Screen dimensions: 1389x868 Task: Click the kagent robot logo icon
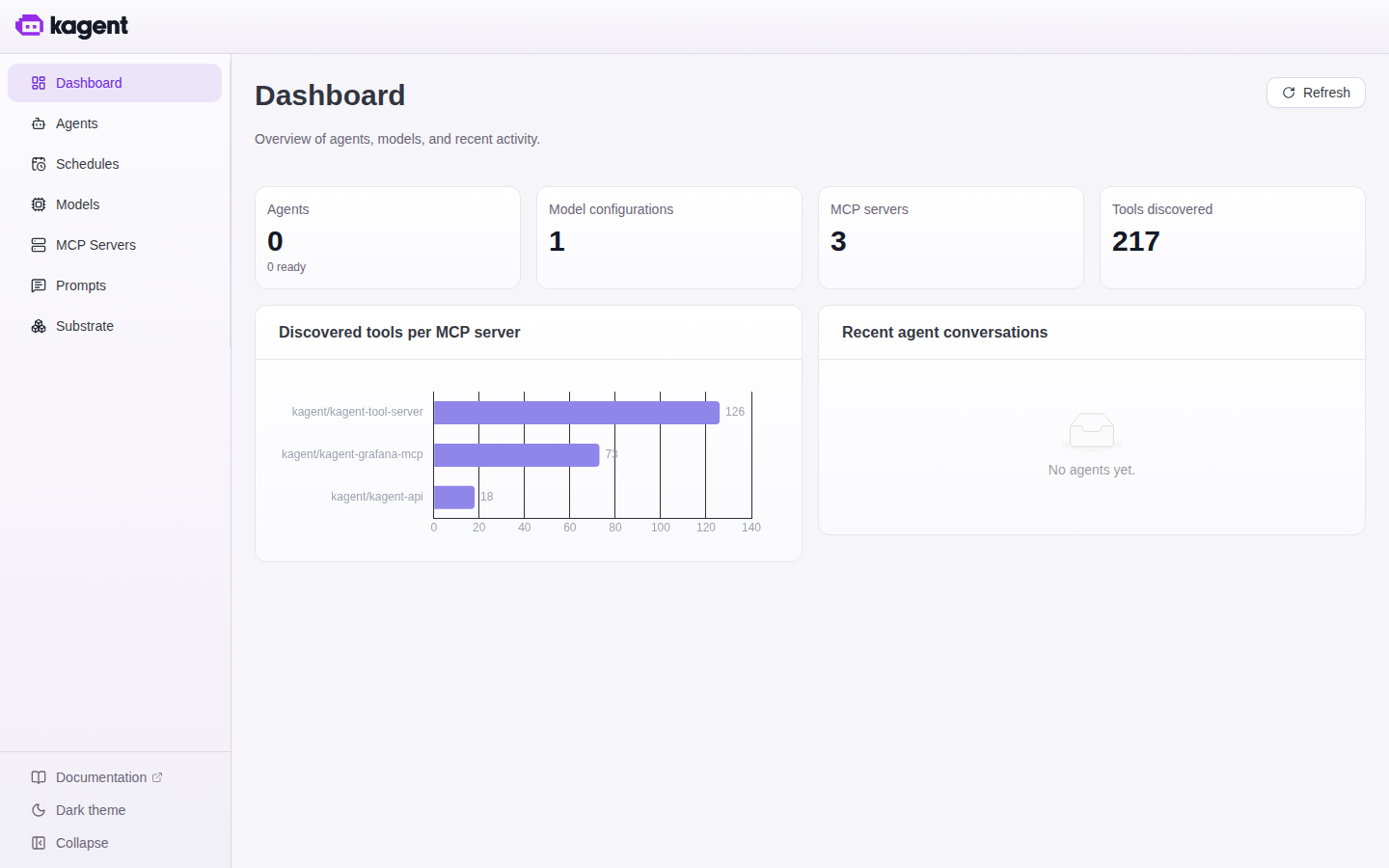click(x=29, y=26)
